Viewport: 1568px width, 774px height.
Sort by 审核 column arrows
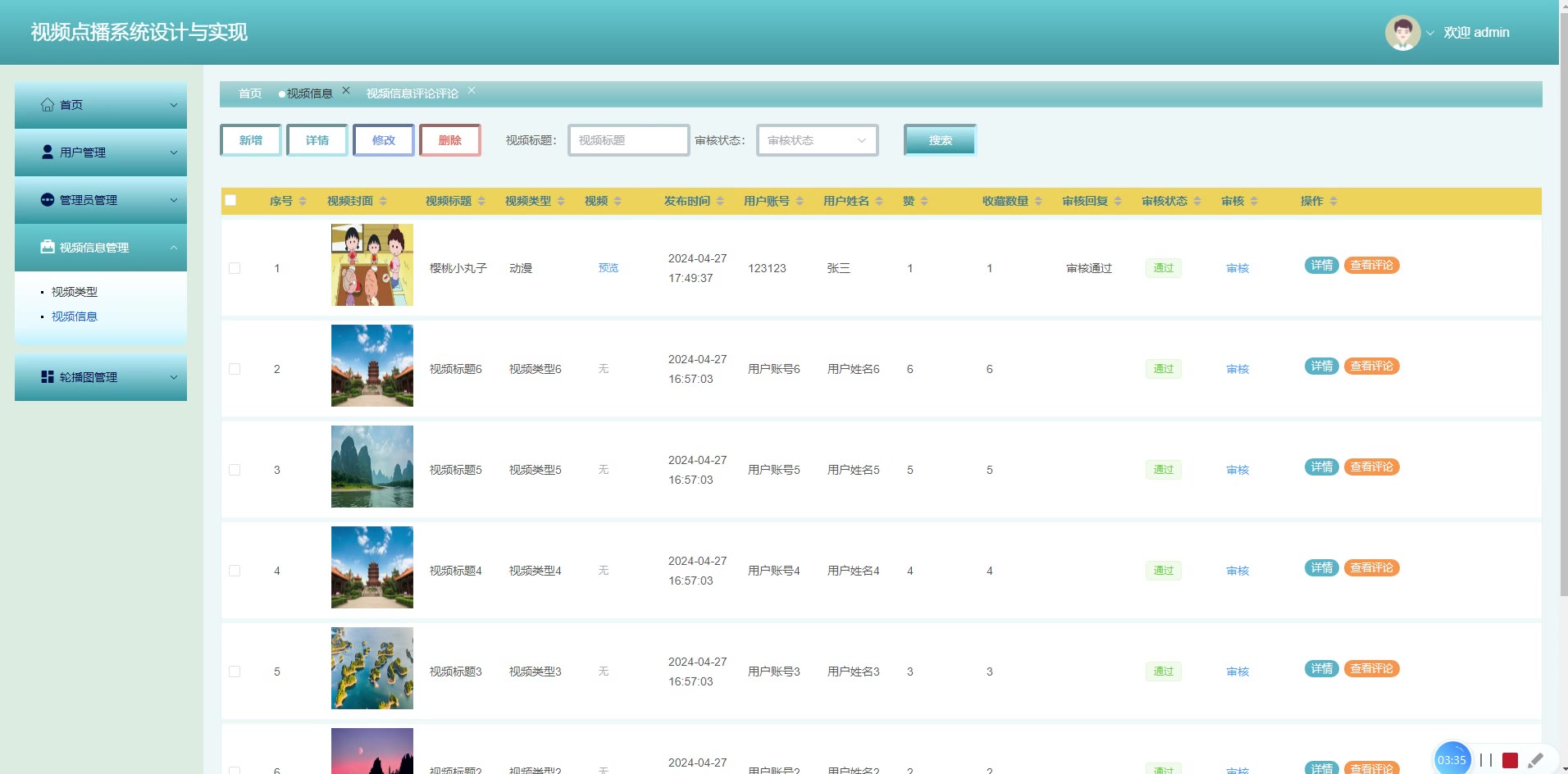click(1254, 201)
